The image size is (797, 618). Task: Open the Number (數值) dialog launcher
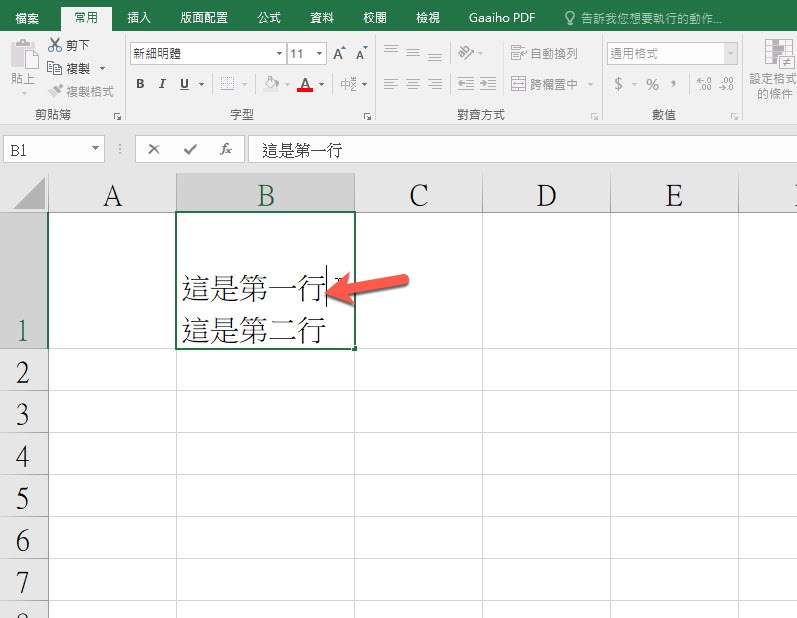pyautogui.click(x=734, y=117)
